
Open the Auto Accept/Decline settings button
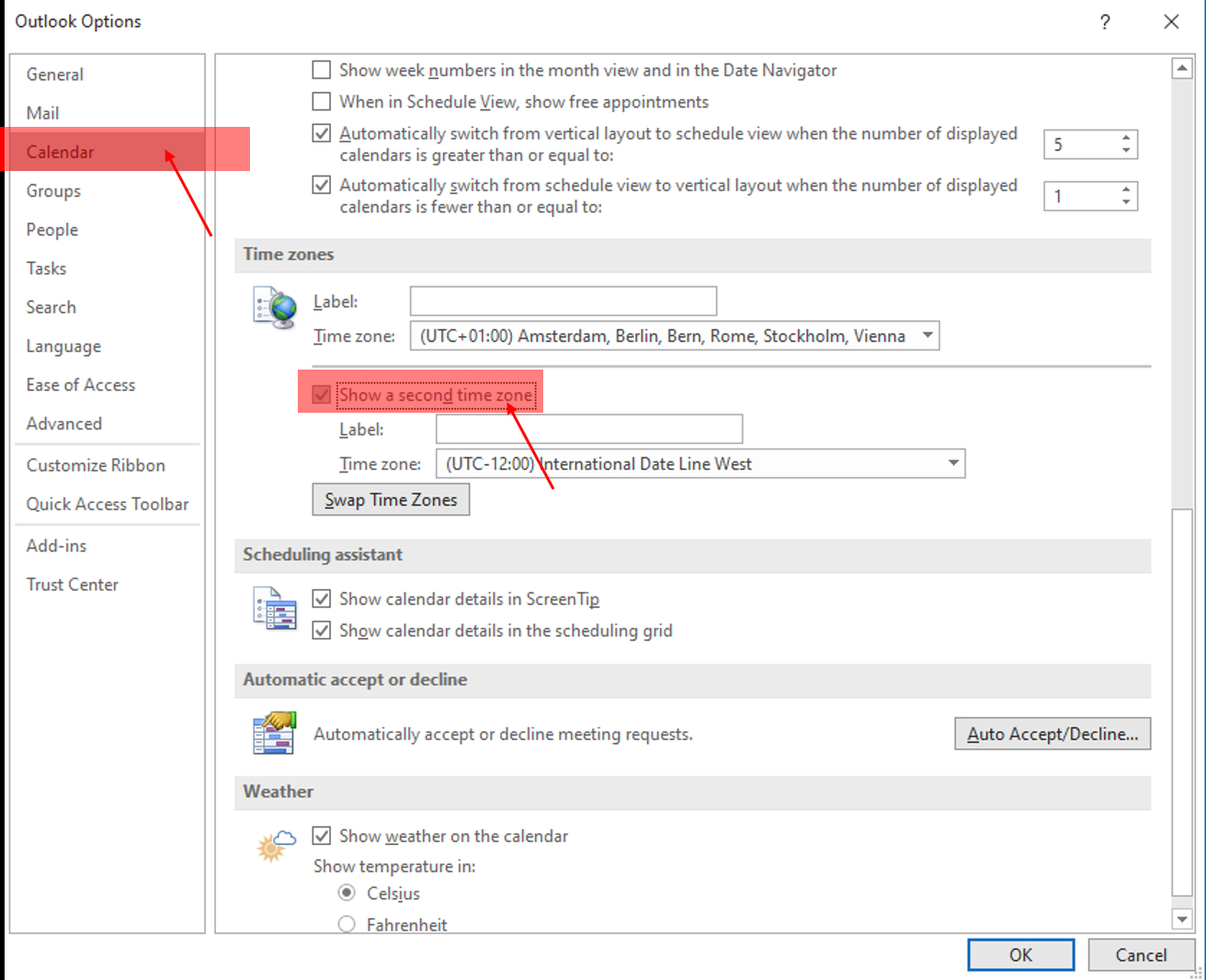1052,734
